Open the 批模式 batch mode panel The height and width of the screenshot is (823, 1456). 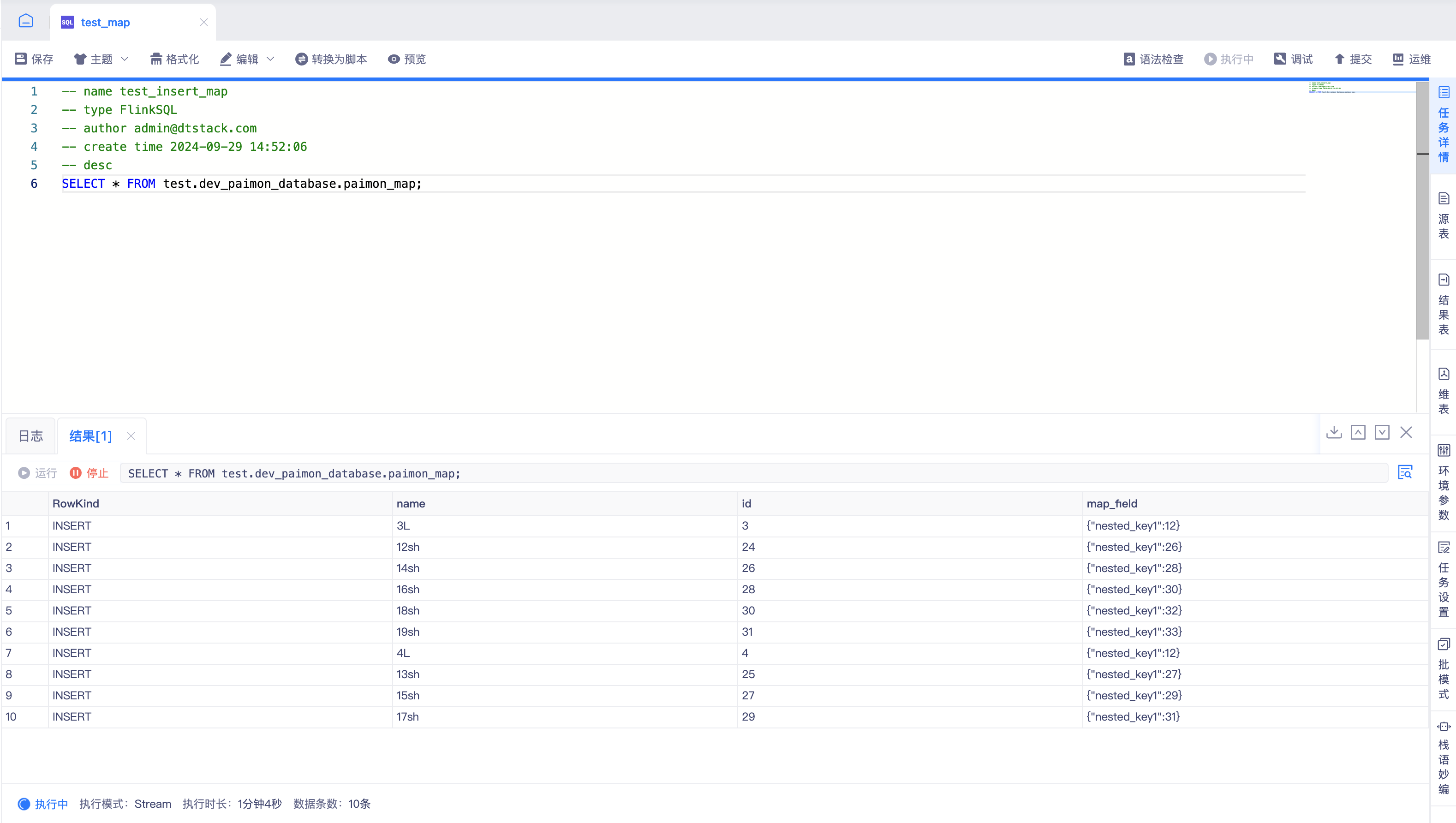click(1444, 669)
